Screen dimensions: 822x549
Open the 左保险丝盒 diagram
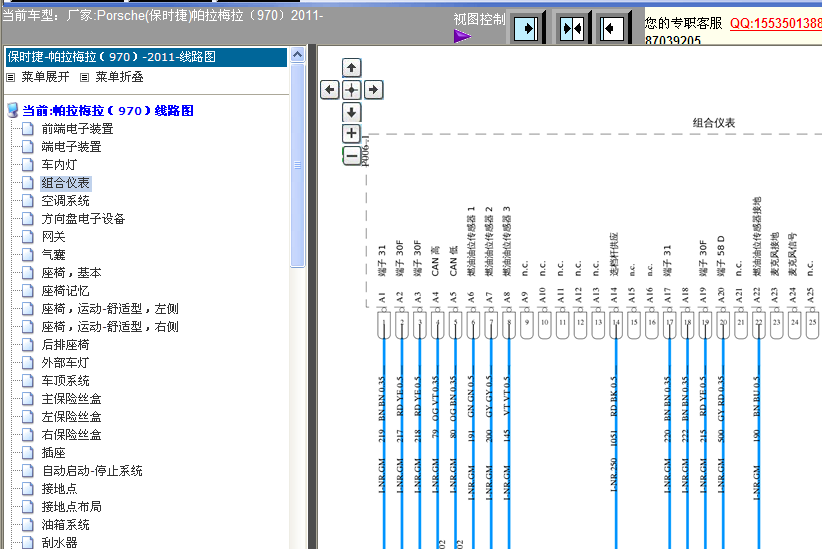[71, 417]
